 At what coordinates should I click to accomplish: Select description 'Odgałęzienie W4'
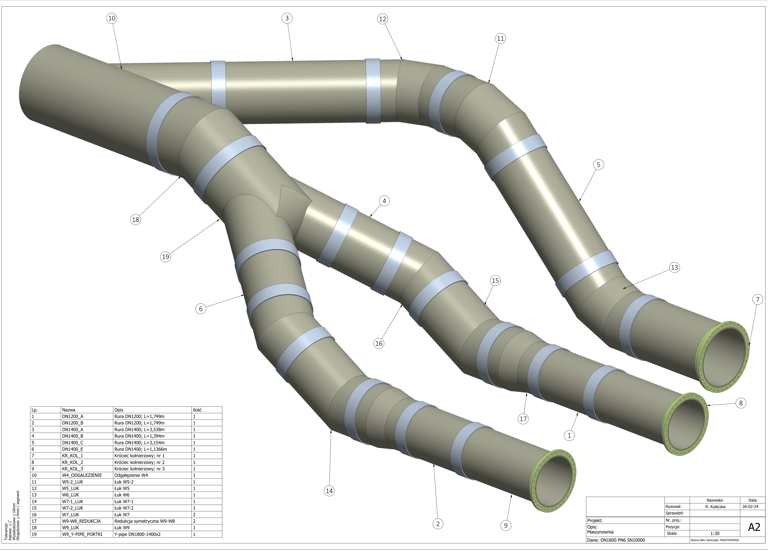point(132,475)
